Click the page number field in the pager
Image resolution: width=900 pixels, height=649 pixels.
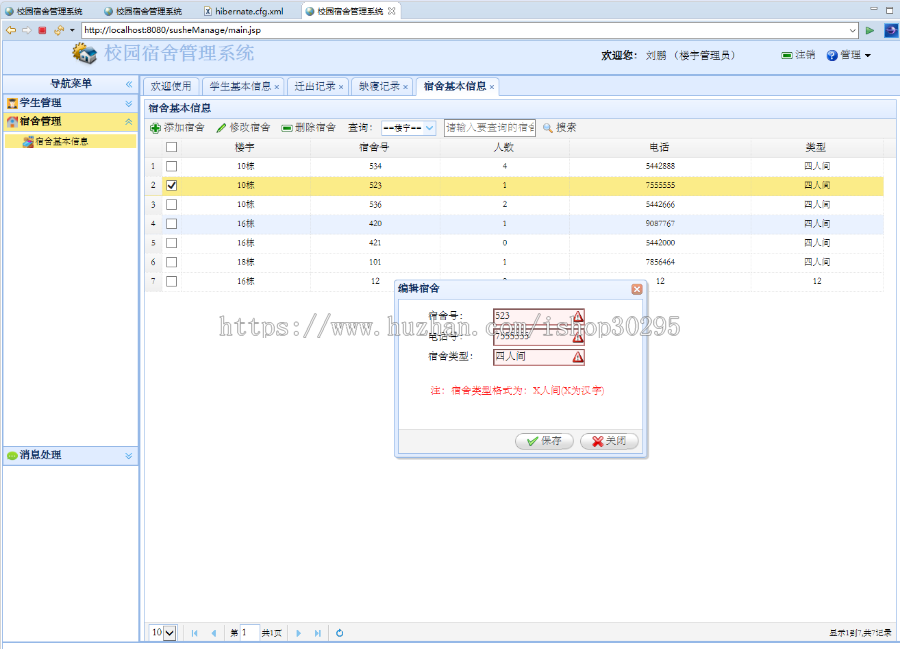click(x=250, y=633)
